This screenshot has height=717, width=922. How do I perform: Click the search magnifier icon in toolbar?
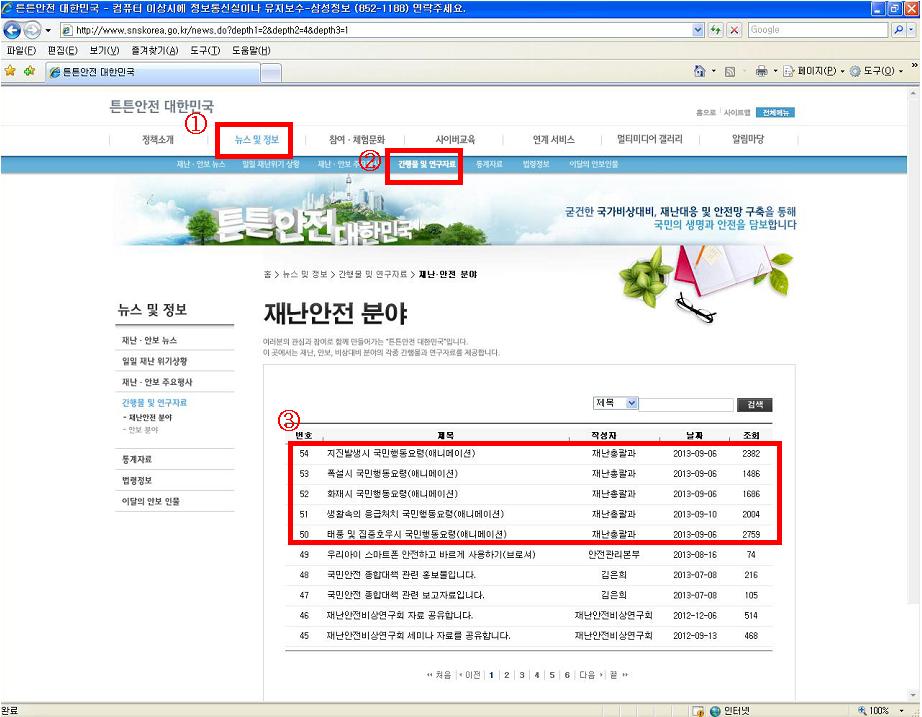[898, 30]
